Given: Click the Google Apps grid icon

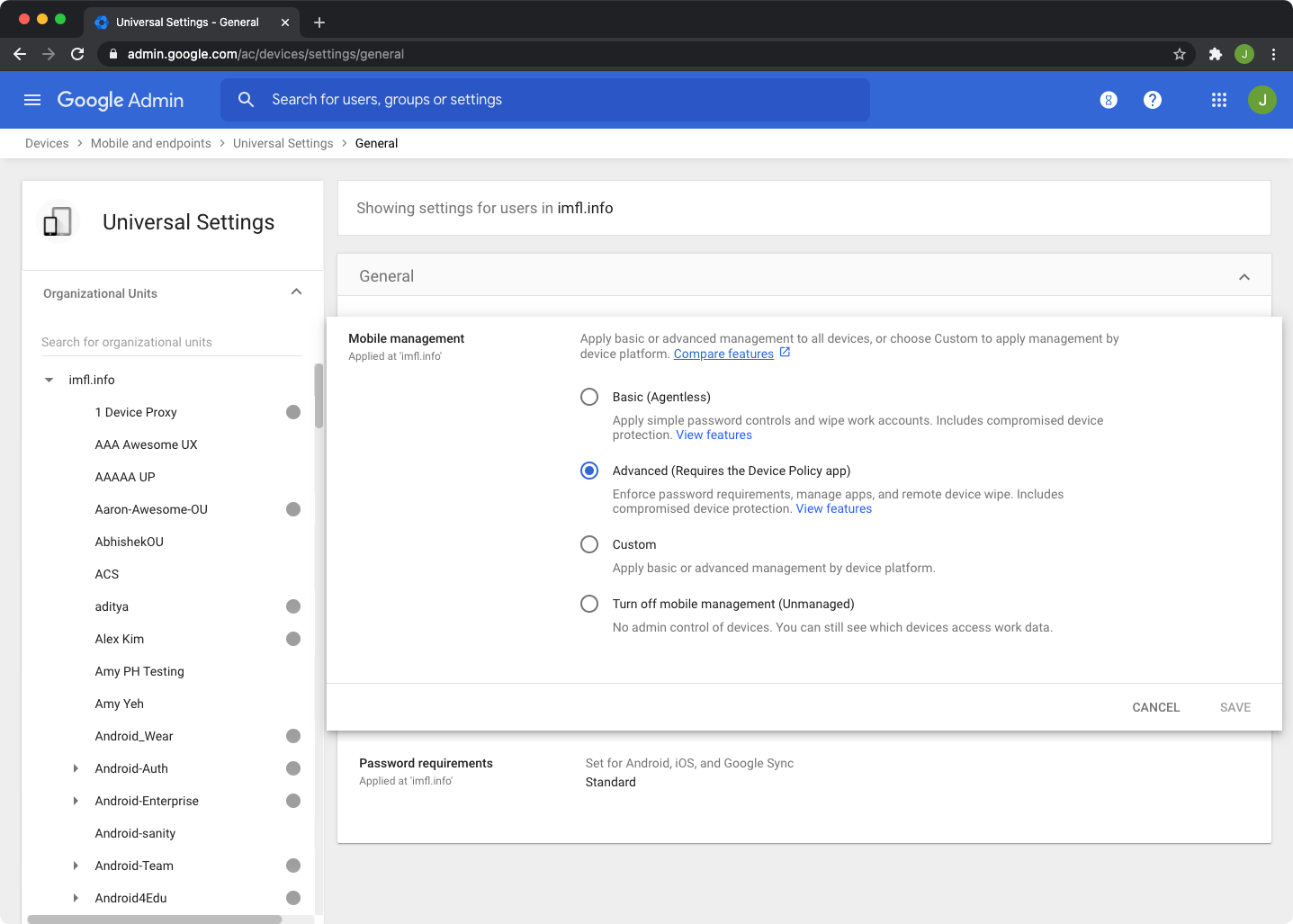Looking at the screenshot, I should [x=1218, y=100].
